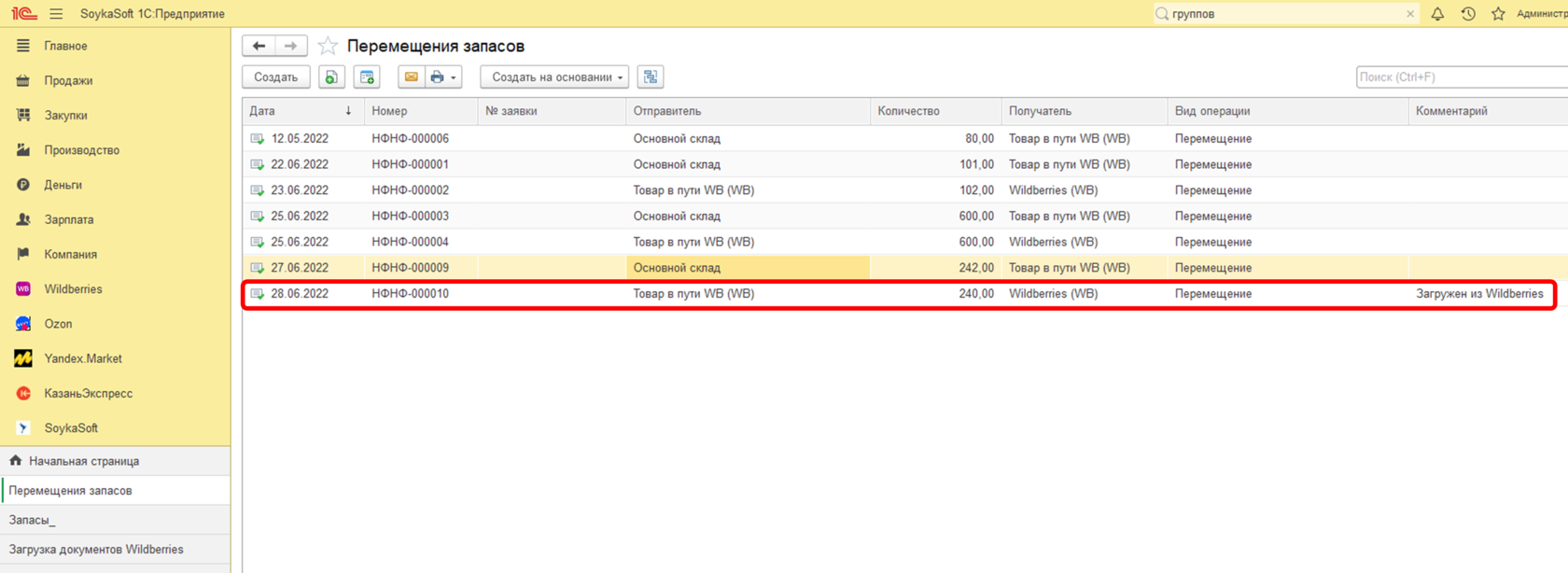Viewport: 1568px width, 573px height.
Task: Select document НФНФ-000003
Action: pos(410,216)
